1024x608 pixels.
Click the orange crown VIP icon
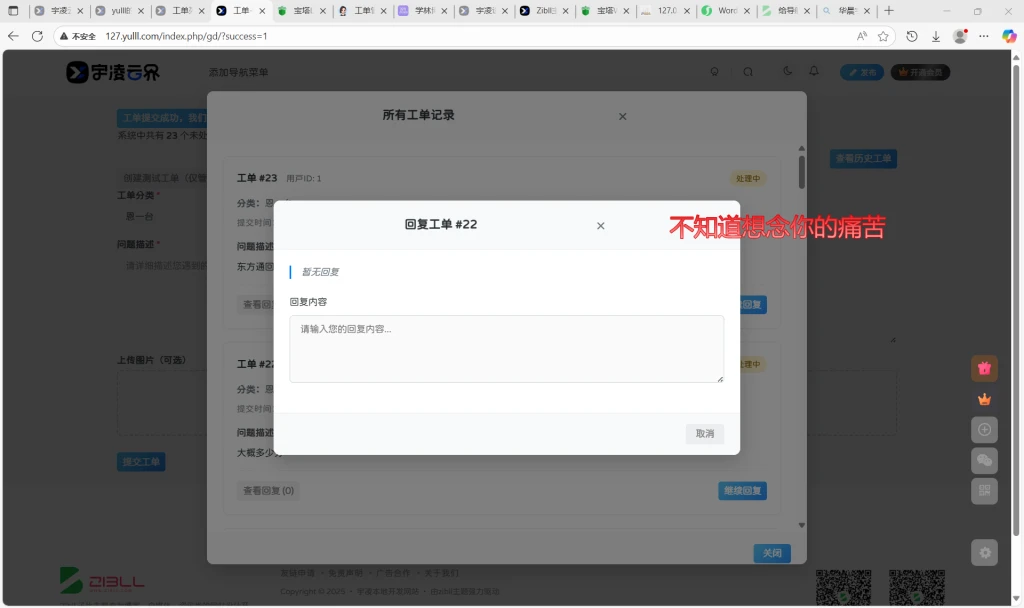tap(984, 398)
